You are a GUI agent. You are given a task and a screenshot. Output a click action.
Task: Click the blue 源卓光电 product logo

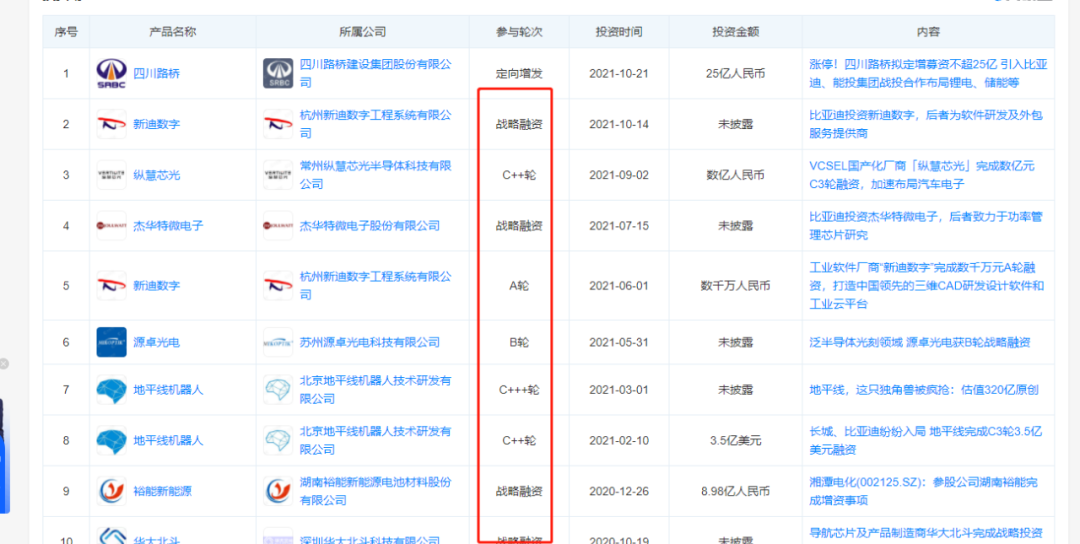[112, 342]
